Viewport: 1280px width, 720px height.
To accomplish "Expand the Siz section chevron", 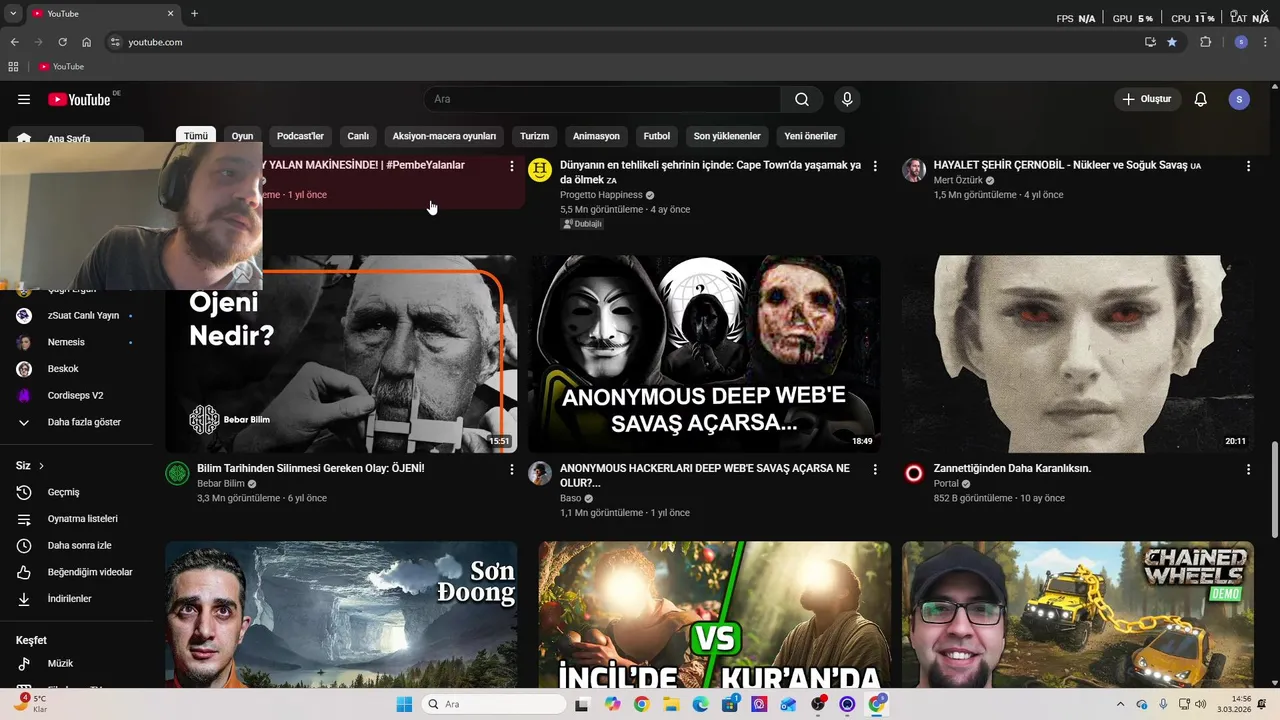I will point(41,466).
